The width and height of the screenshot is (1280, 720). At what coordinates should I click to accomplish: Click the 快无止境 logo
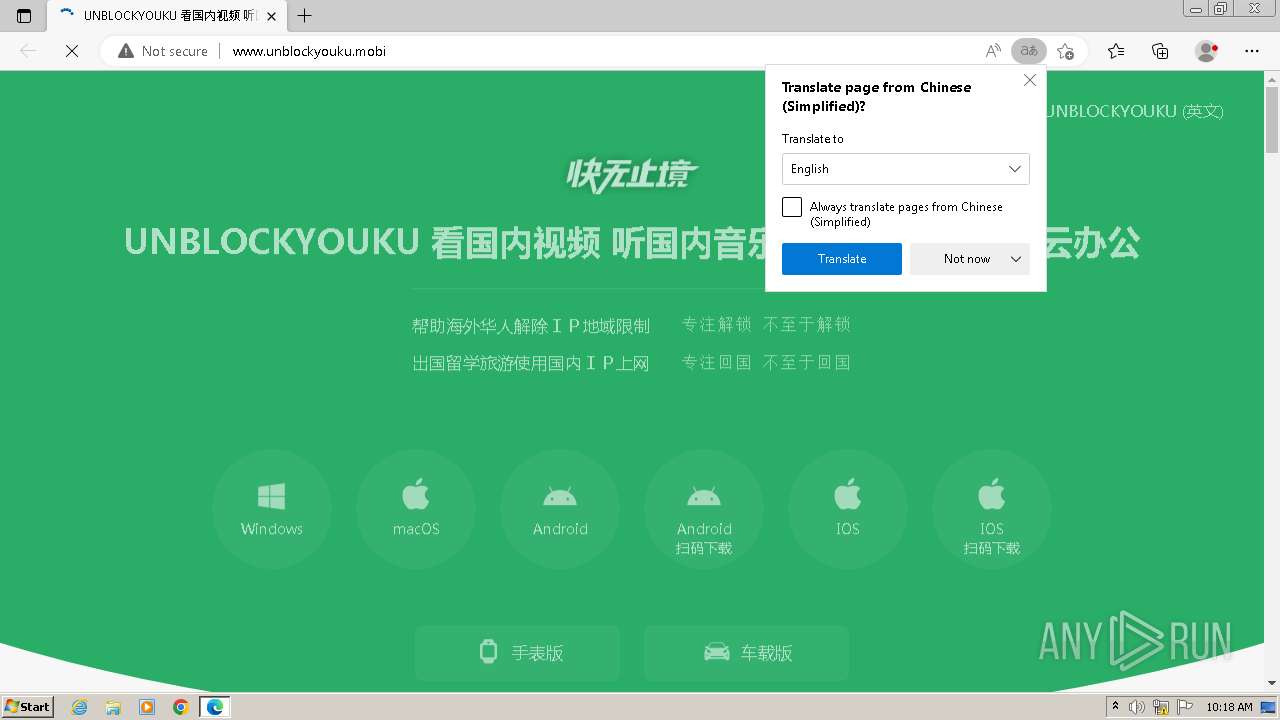click(x=632, y=176)
